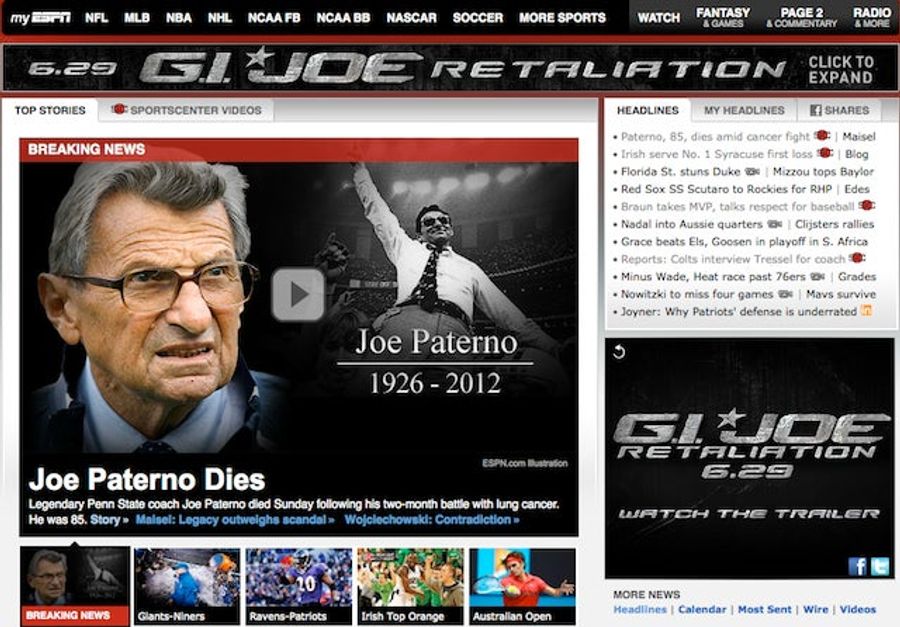Screen dimensions: 900x627
Task: Click camera icon beside Minus Wade Heat headline
Action: tap(817, 276)
